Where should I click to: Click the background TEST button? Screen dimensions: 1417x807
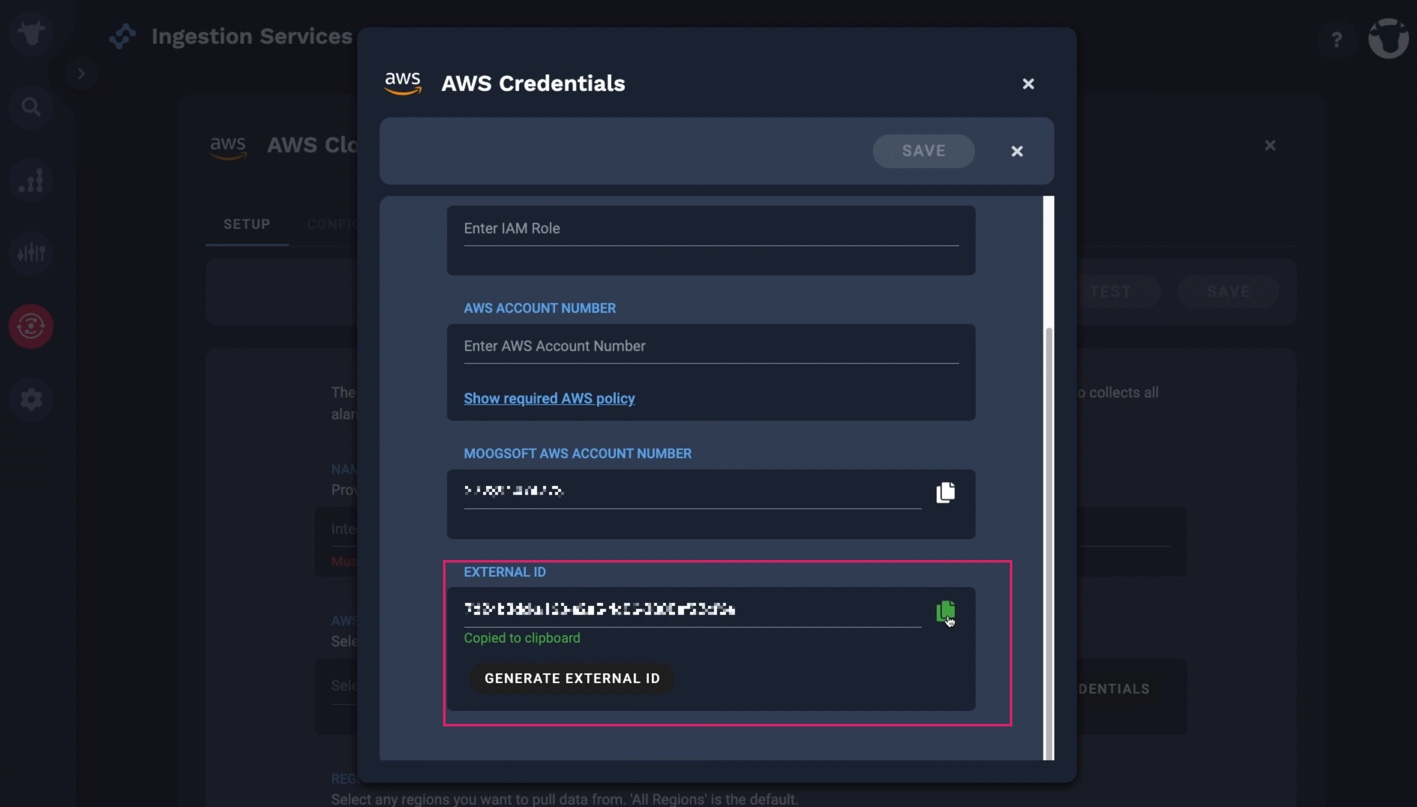point(1110,292)
